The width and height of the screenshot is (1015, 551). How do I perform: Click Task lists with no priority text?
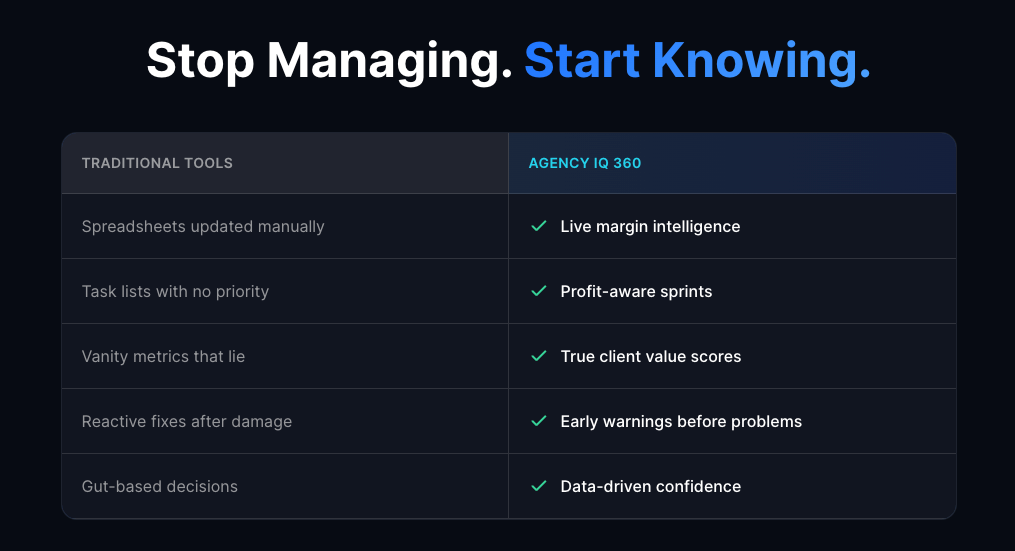175,291
